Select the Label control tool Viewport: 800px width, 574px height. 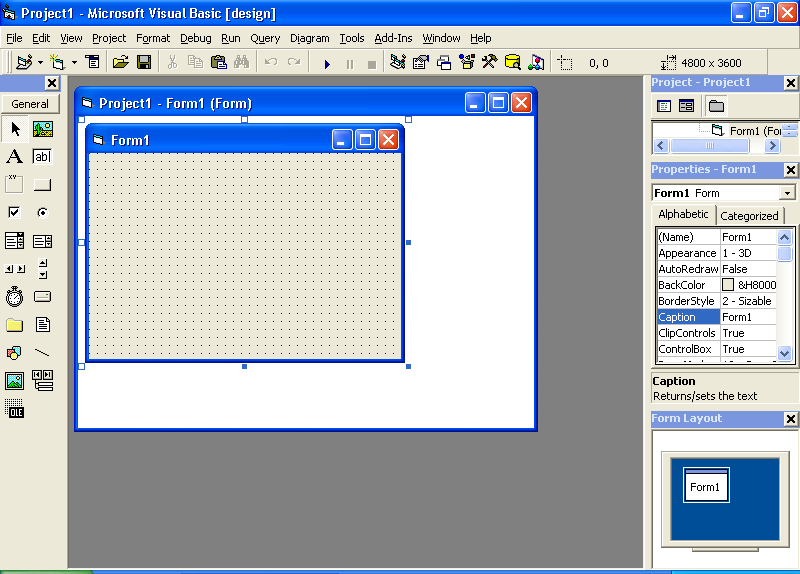pyautogui.click(x=15, y=156)
